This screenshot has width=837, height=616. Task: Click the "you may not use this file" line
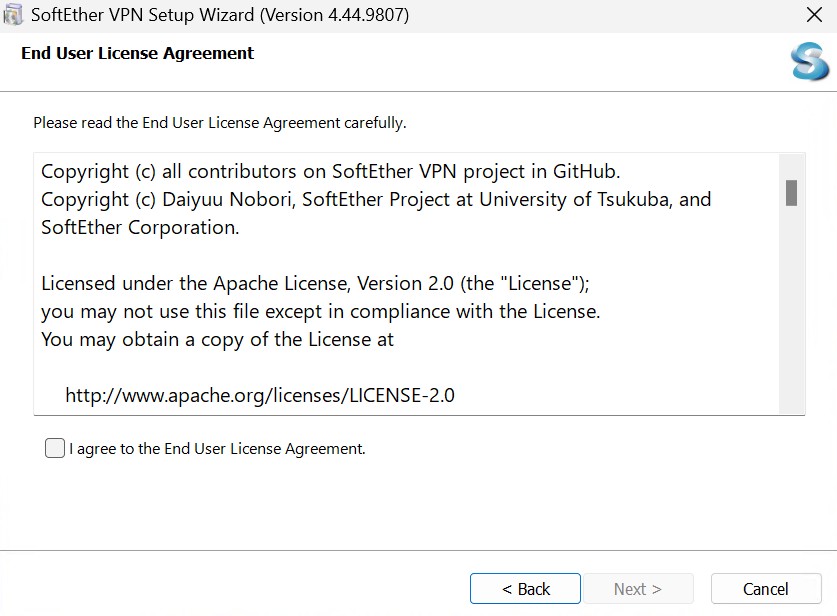(320, 311)
